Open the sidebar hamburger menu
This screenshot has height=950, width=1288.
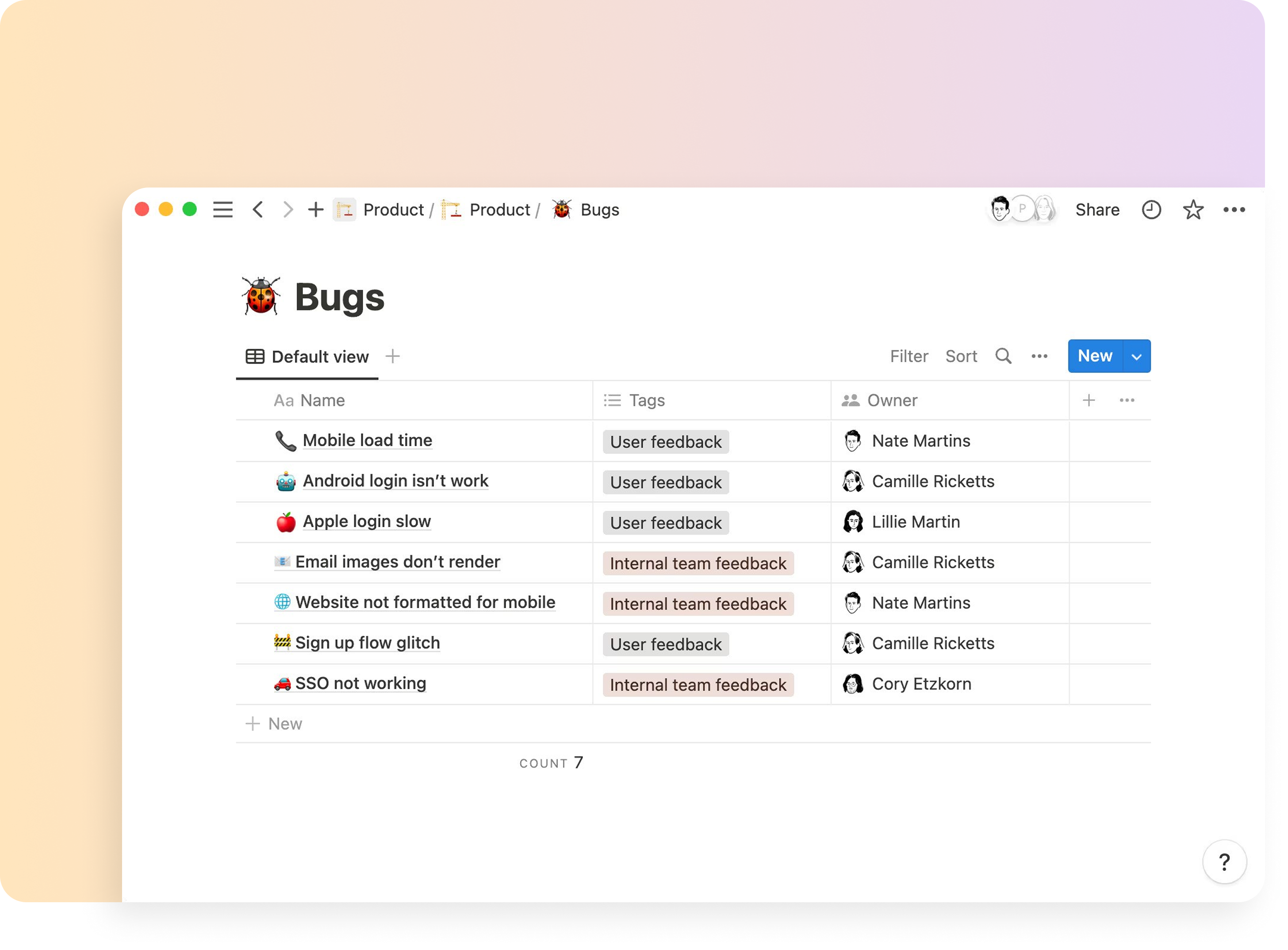pyautogui.click(x=222, y=210)
